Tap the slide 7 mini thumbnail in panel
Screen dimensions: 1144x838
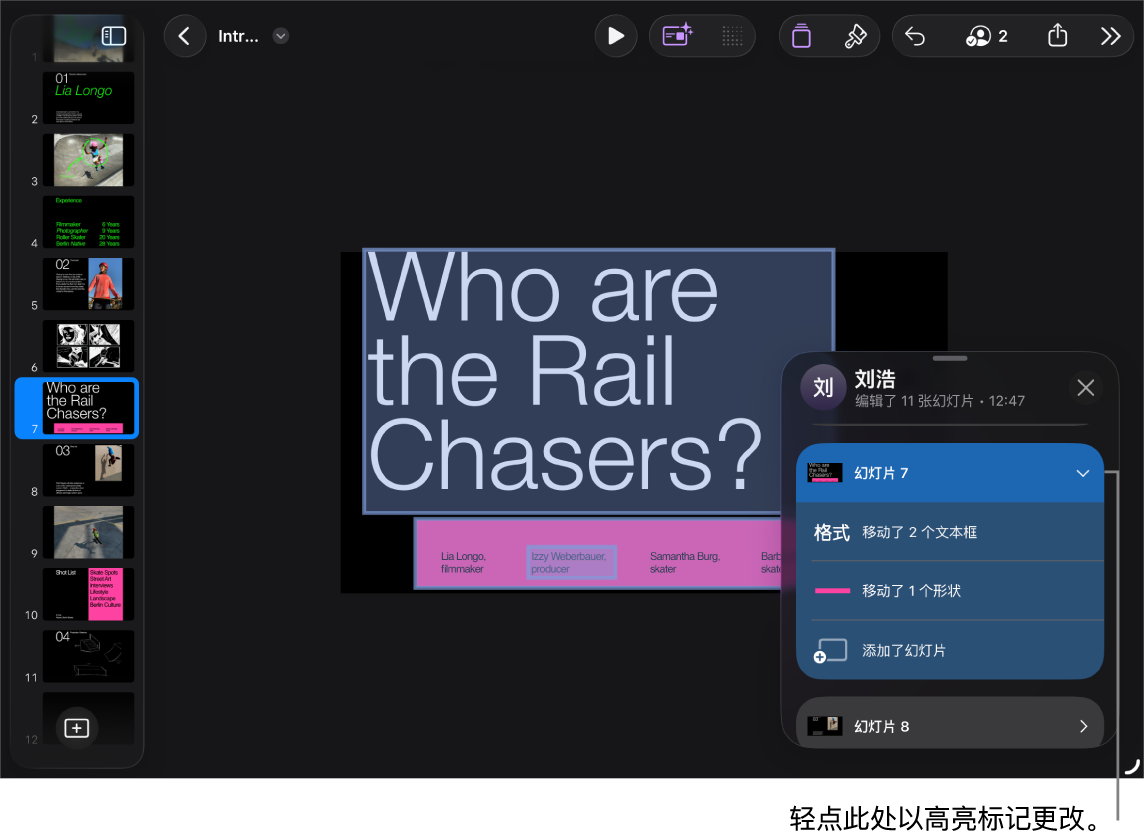pyautogui.click(x=824, y=473)
